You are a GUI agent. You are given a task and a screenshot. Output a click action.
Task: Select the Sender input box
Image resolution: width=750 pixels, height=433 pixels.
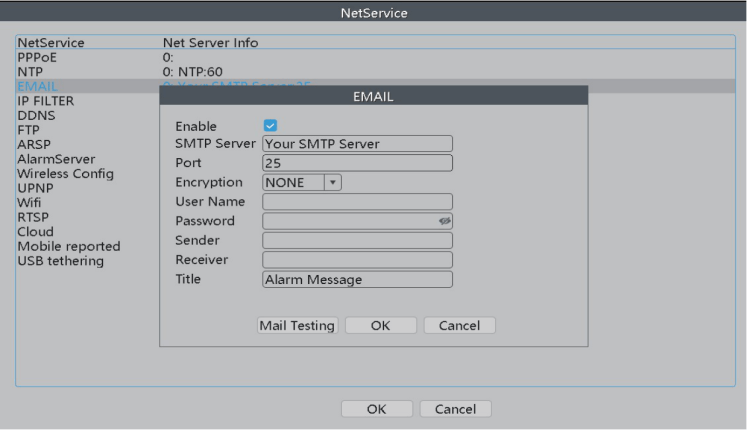(357, 240)
